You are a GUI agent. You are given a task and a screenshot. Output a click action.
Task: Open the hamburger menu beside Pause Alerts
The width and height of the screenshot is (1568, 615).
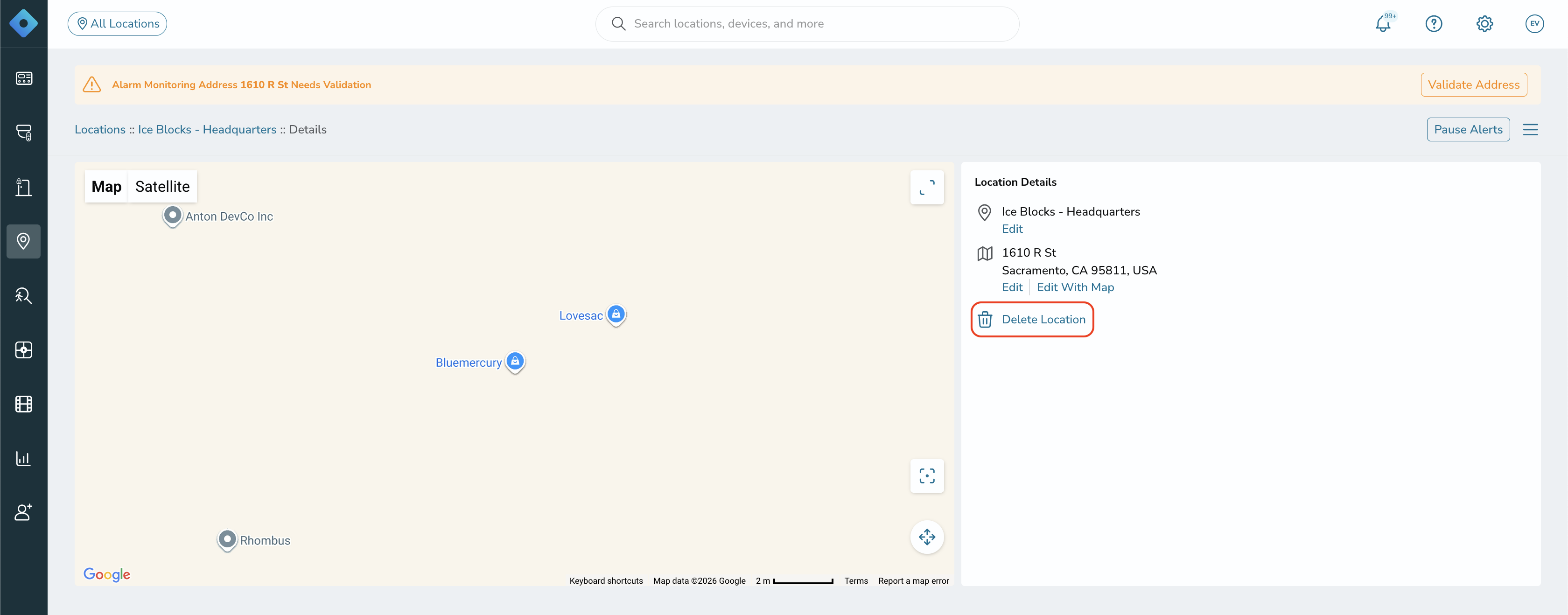[1530, 130]
